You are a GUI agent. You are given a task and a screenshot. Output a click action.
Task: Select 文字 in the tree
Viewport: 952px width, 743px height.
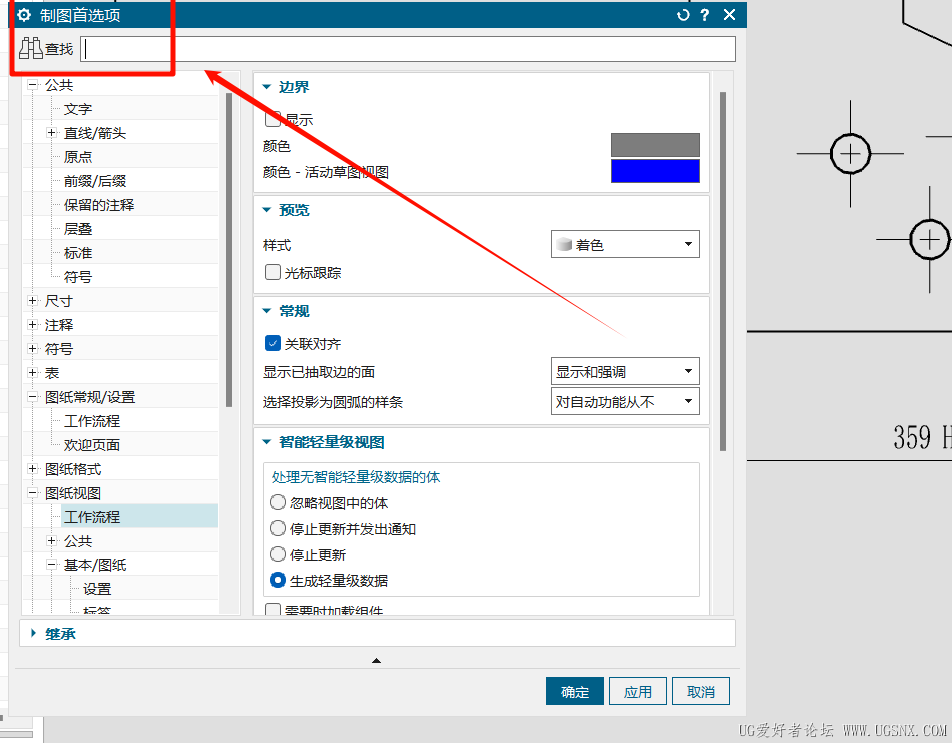pyautogui.click(x=78, y=109)
